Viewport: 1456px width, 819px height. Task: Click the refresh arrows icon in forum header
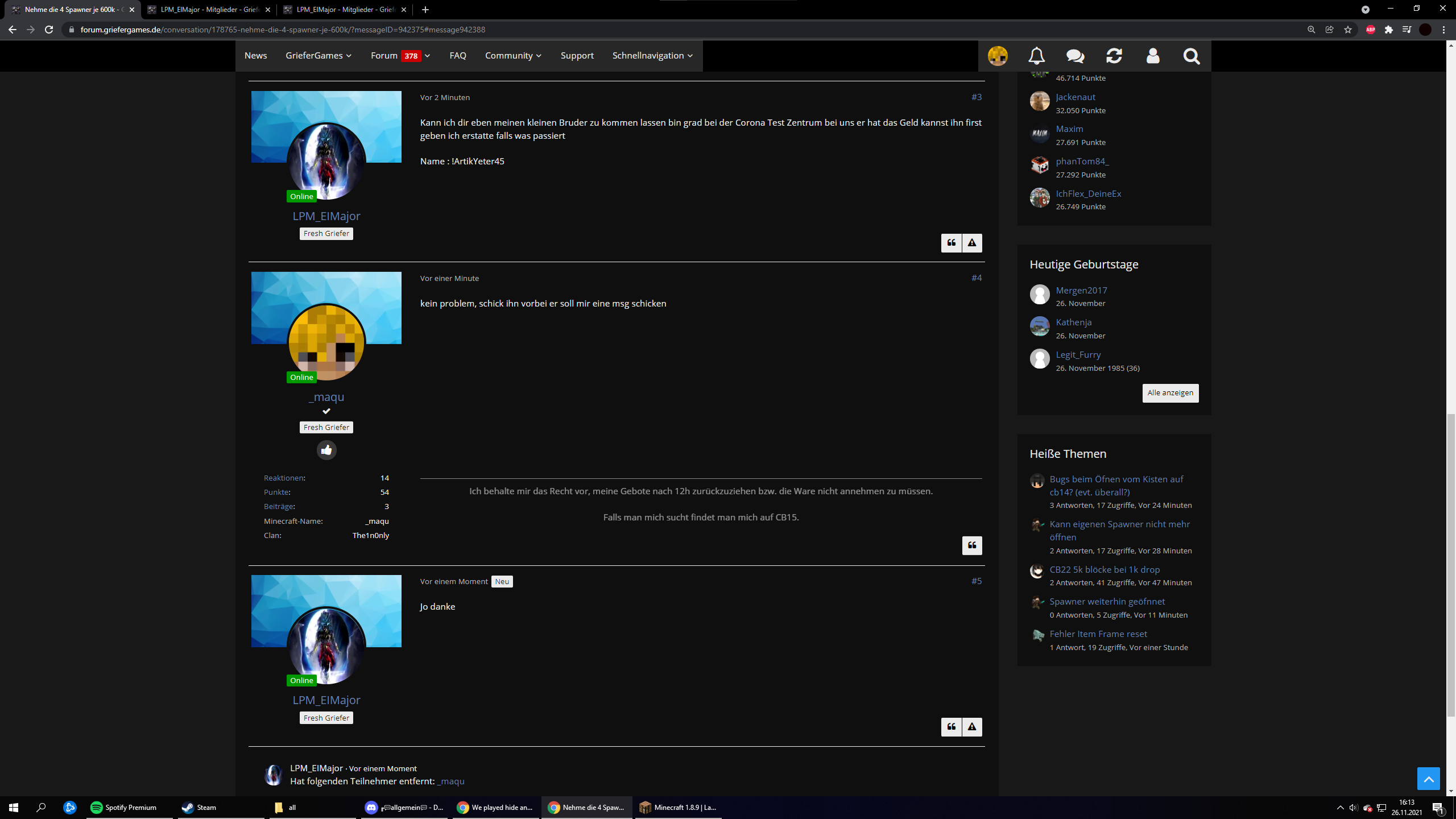click(x=1114, y=56)
